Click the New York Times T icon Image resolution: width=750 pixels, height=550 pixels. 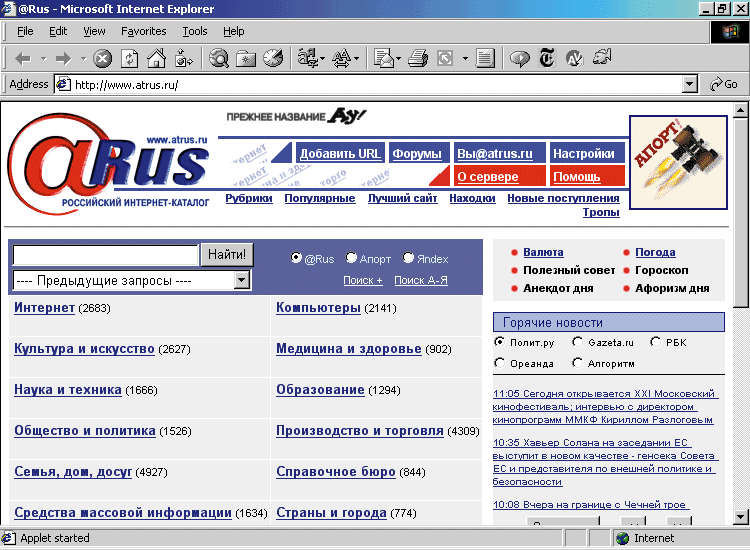point(547,58)
